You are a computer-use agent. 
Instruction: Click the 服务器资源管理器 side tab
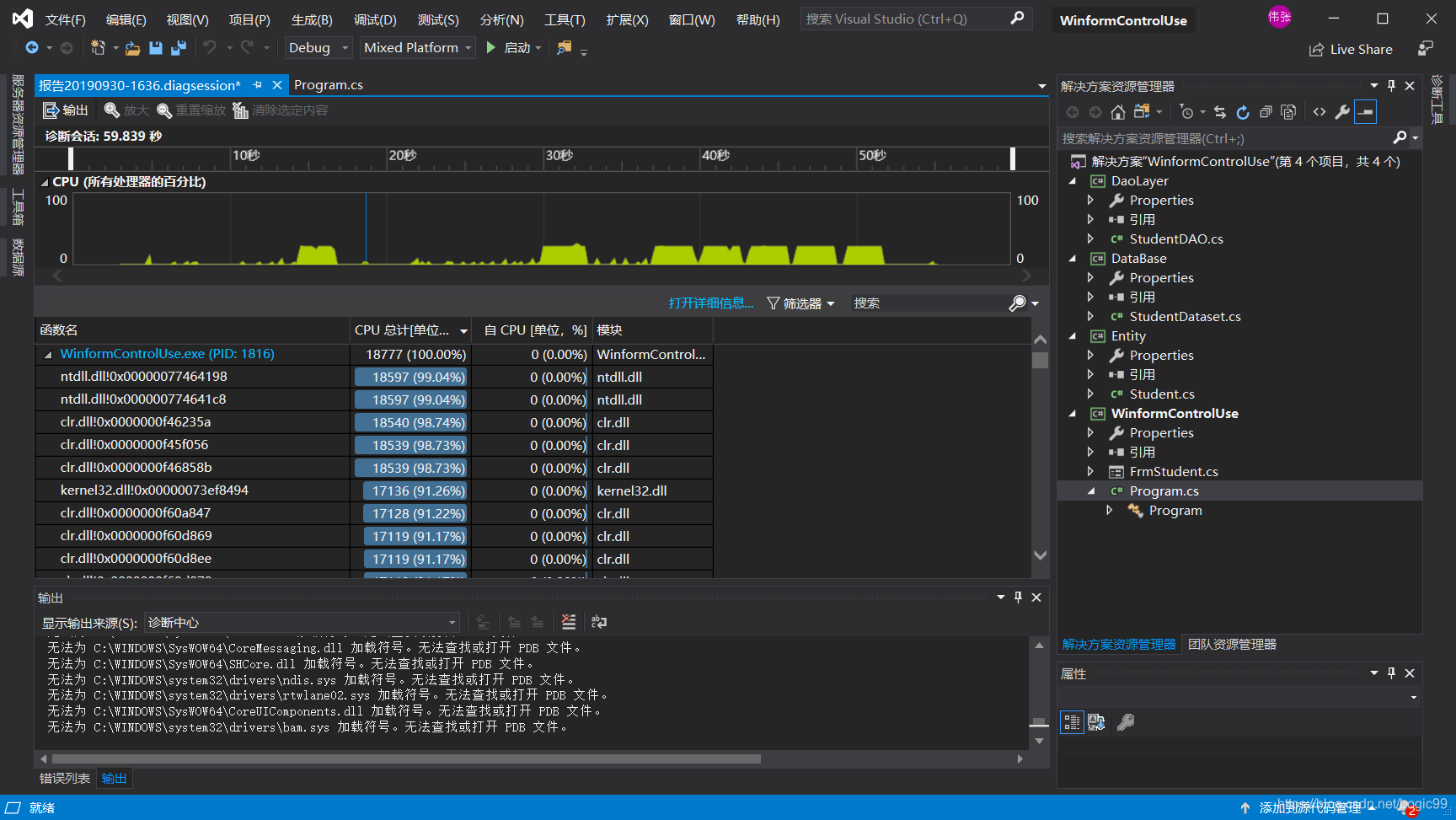17,124
